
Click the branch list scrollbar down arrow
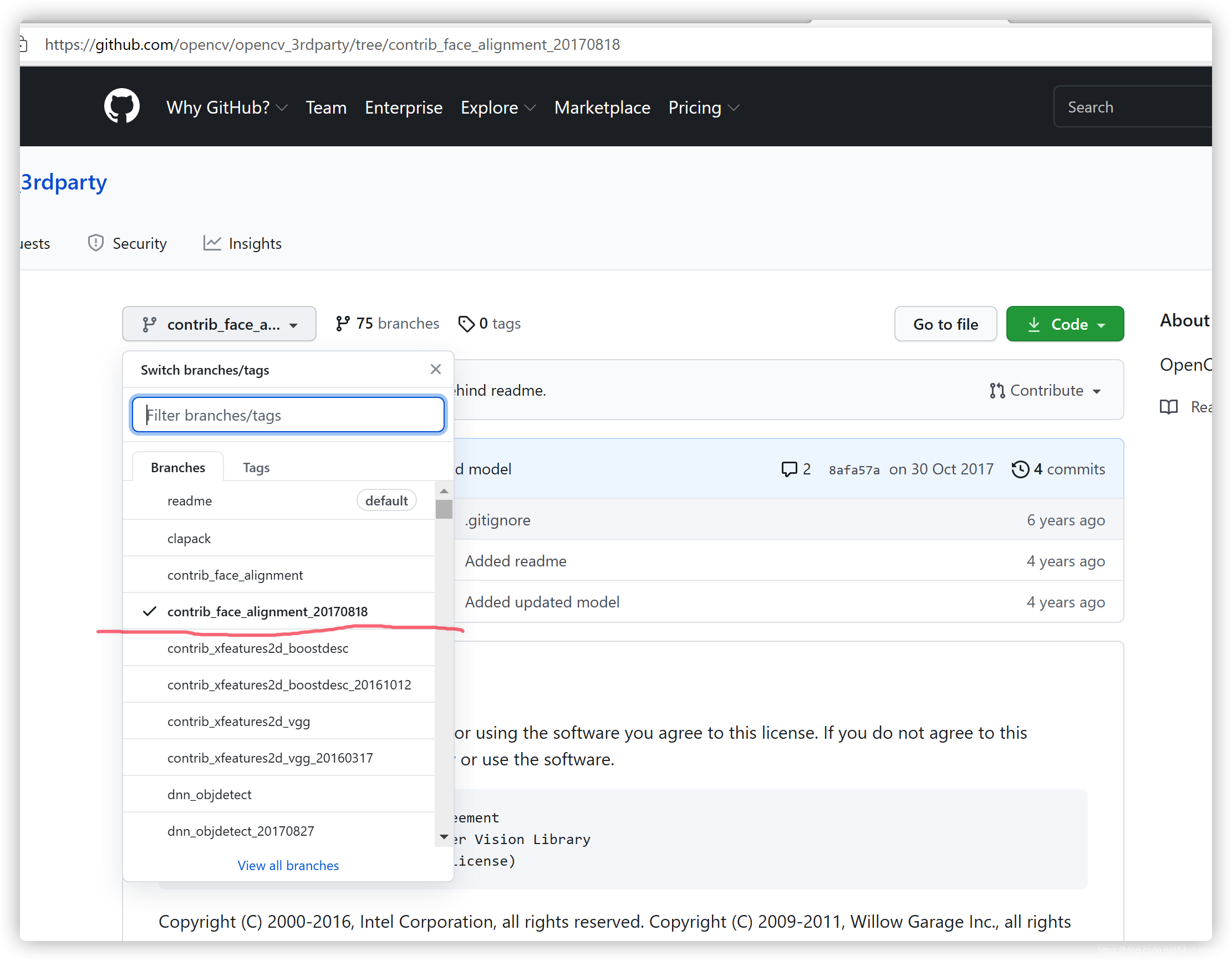click(444, 837)
